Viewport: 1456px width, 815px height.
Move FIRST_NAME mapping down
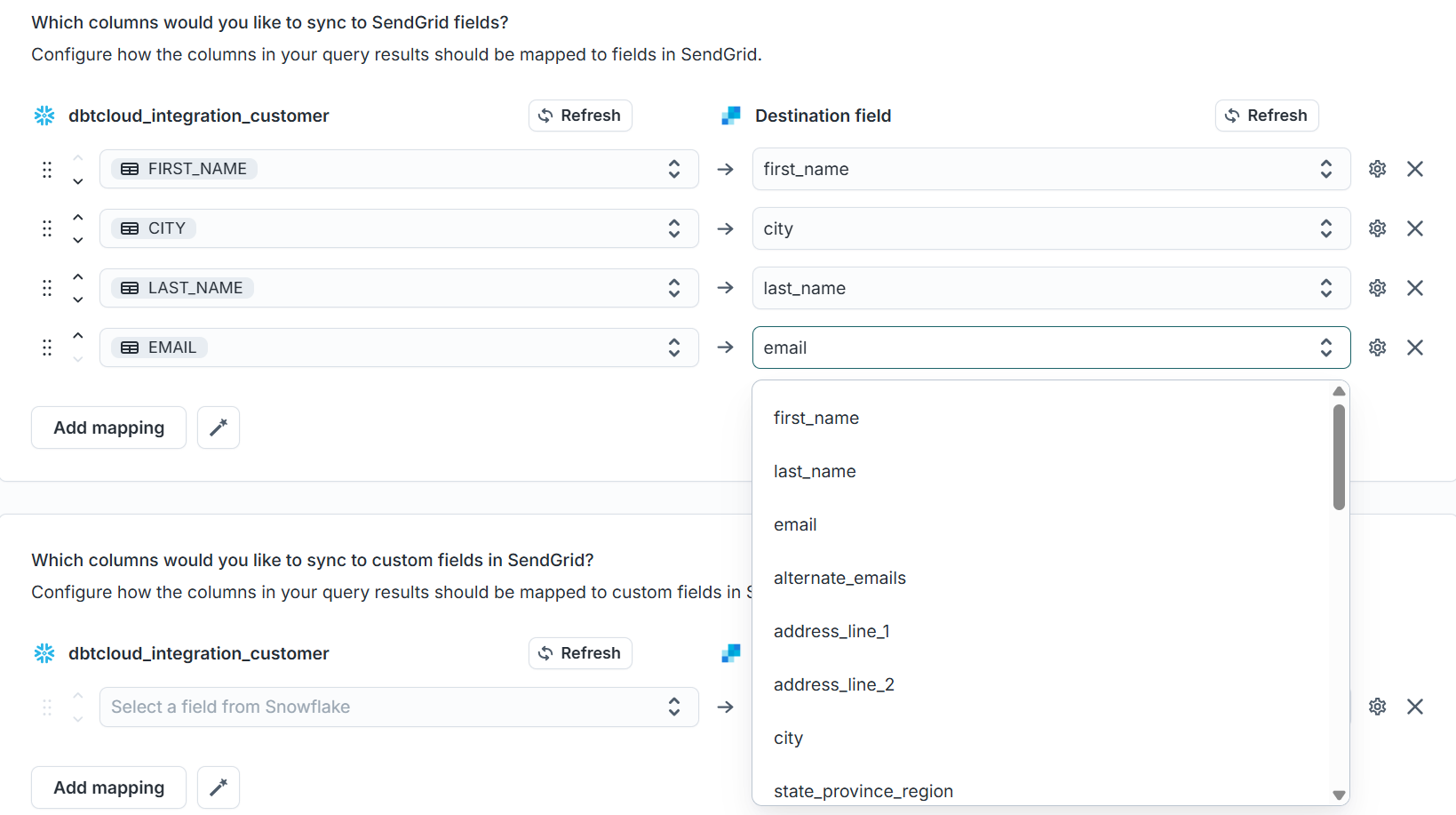pyautogui.click(x=78, y=181)
